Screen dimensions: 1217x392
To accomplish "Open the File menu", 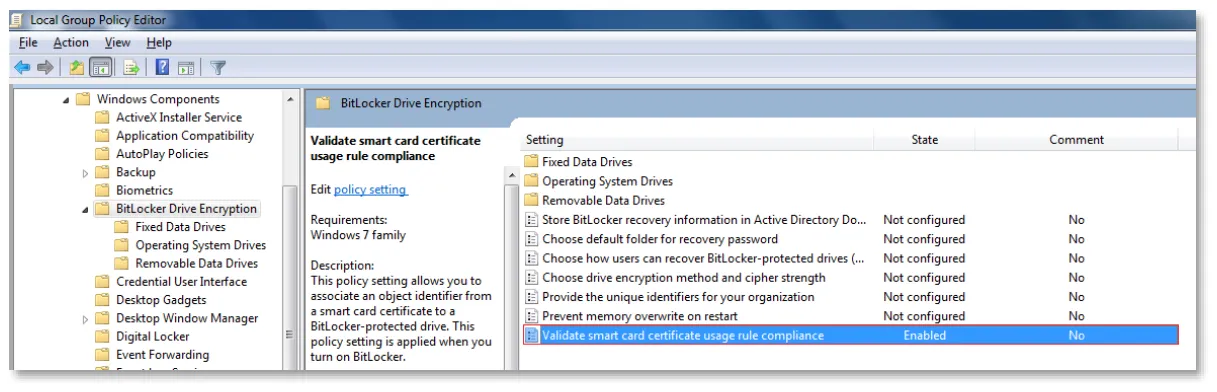I will 28,43.
